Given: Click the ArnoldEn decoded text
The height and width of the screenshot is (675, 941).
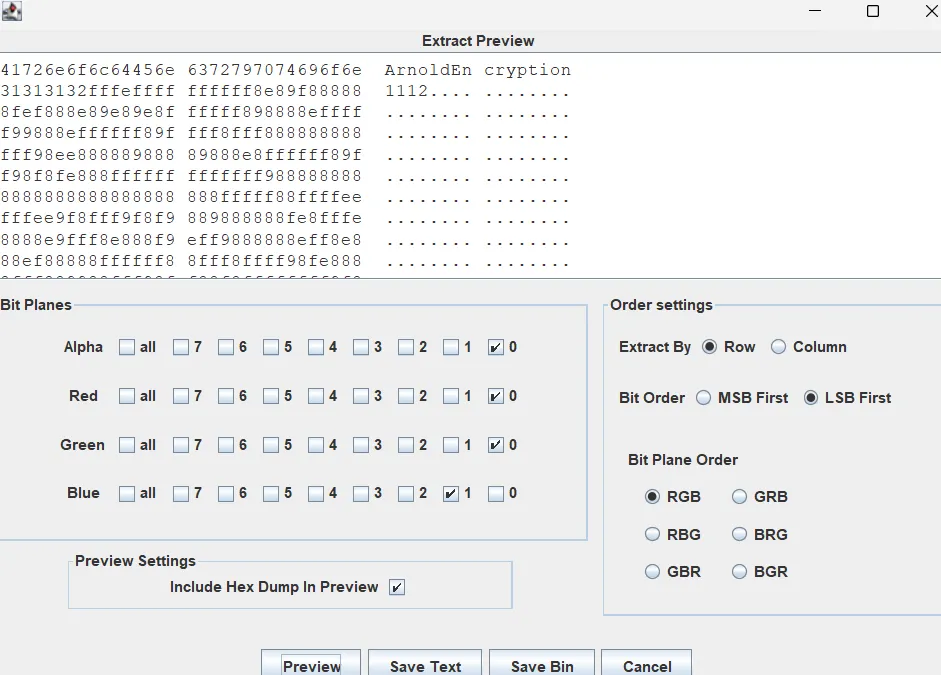Looking at the screenshot, I should click(428, 70).
